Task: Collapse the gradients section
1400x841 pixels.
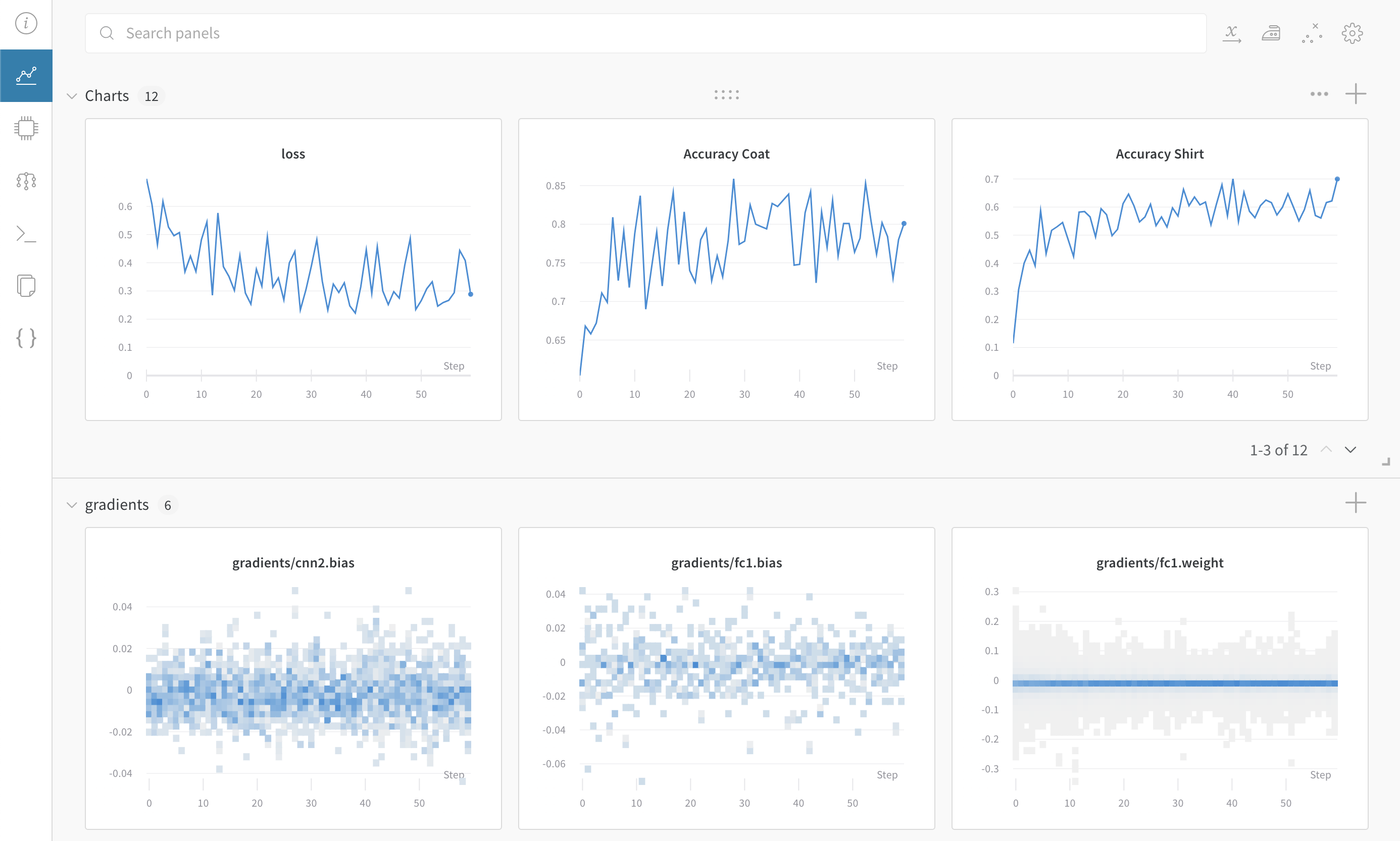Action: pyautogui.click(x=71, y=504)
